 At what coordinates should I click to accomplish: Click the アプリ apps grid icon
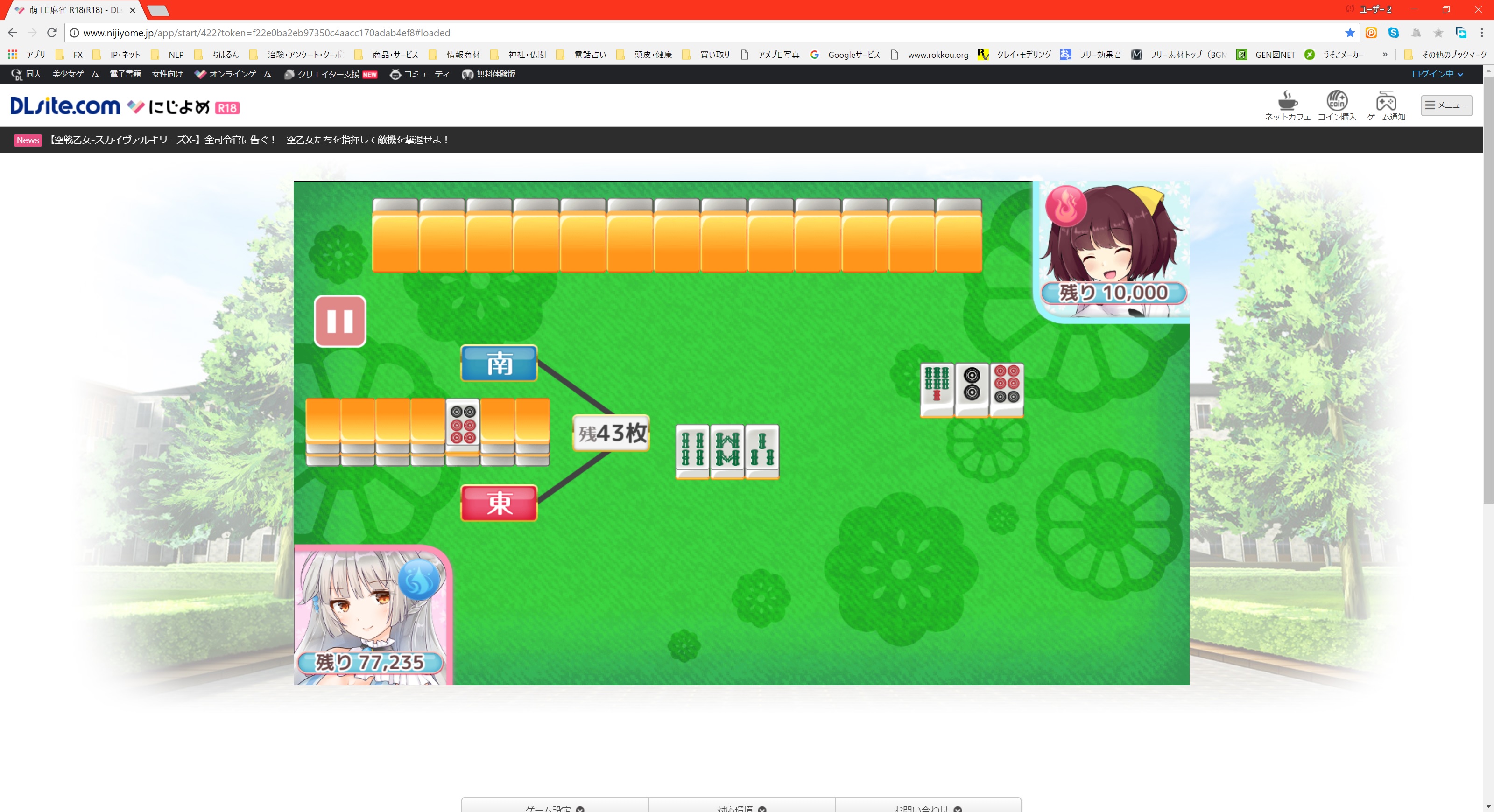click(x=12, y=55)
